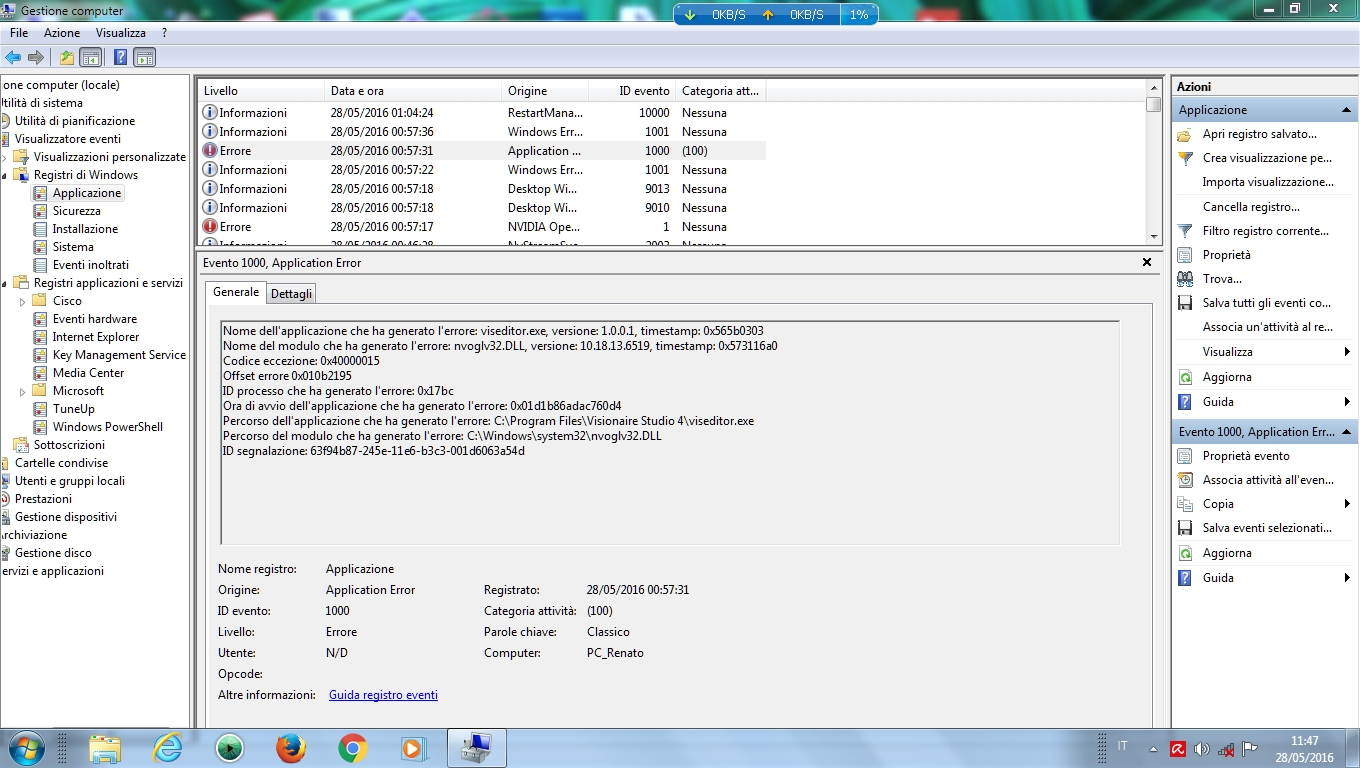
Task: Click the Up one level folder icon
Action: (x=67, y=57)
